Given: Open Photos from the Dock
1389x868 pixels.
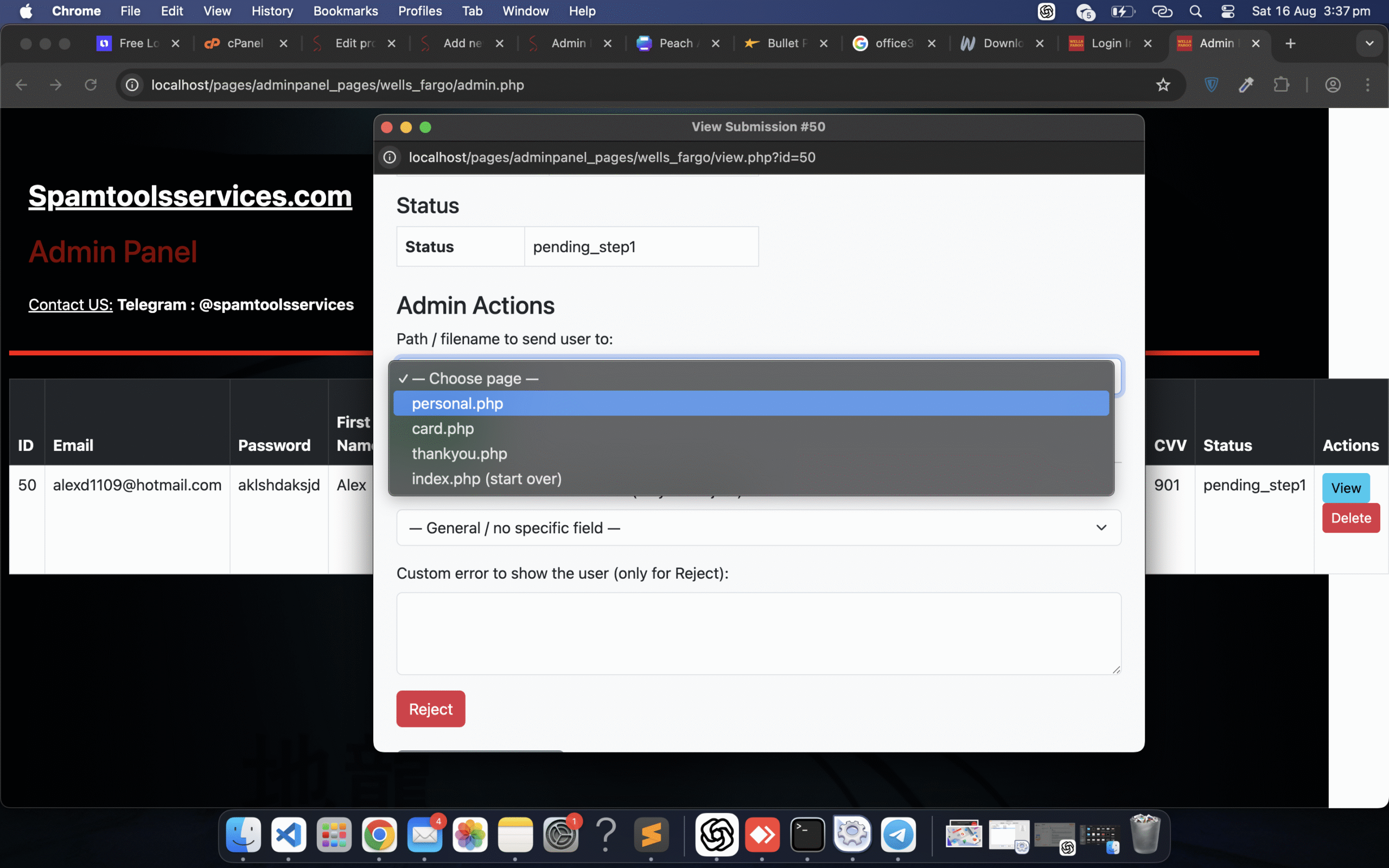Looking at the screenshot, I should pyautogui.click(x=470, y=834).
